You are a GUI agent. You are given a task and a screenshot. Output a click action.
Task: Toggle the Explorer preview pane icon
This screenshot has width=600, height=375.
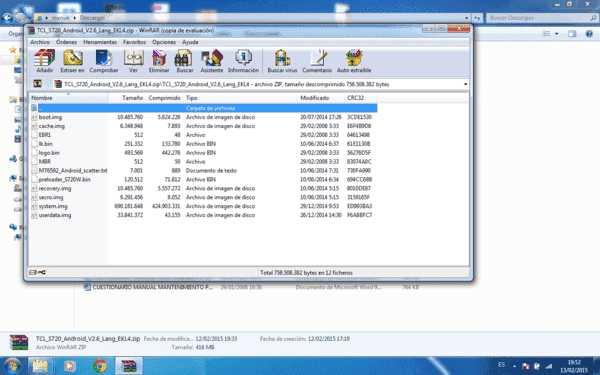572,34
